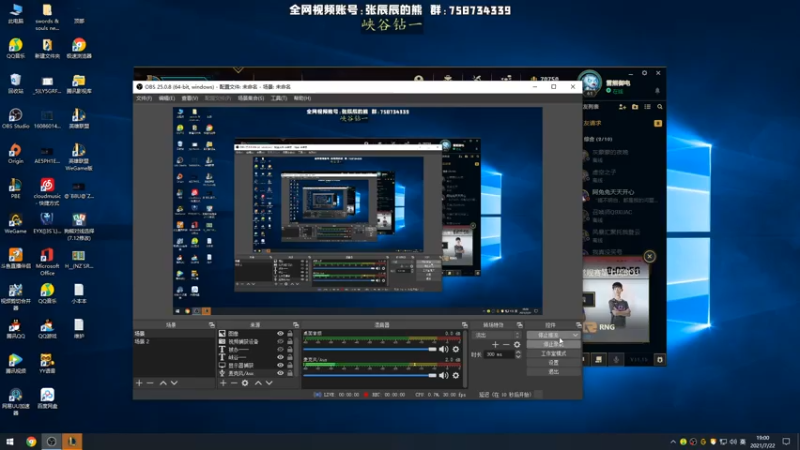800x450 pixels.
Task: Toggle visibility eye of the 图像 source
Action: pos(280,334)
